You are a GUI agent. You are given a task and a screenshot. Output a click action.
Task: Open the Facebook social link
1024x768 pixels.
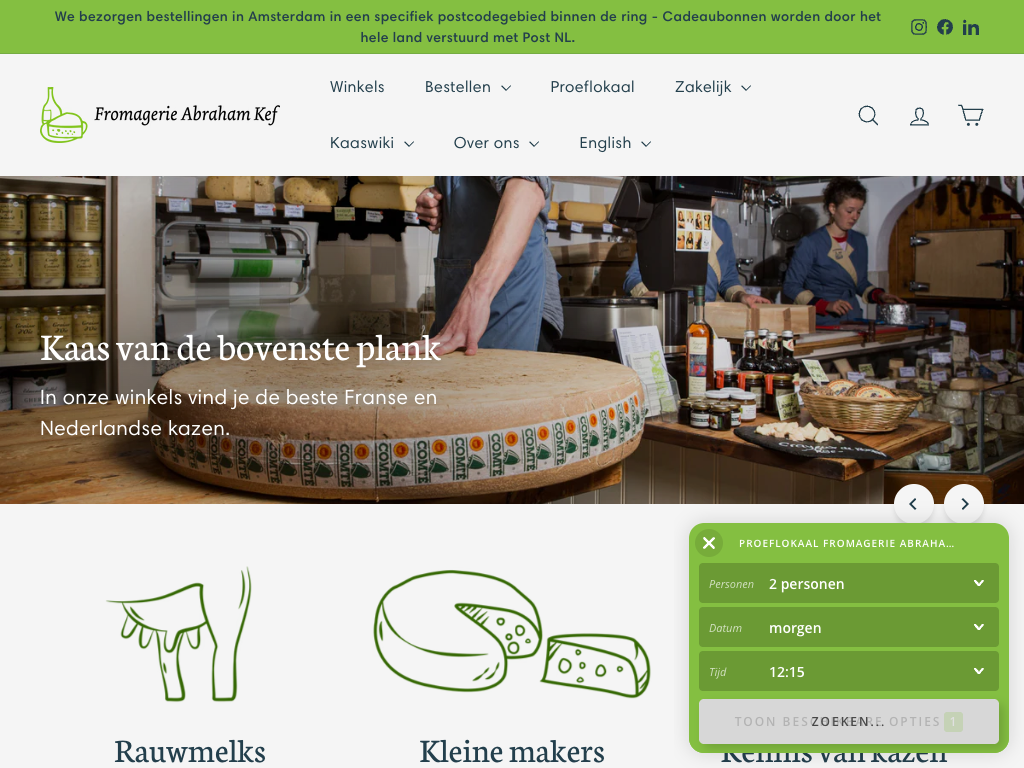944,27
